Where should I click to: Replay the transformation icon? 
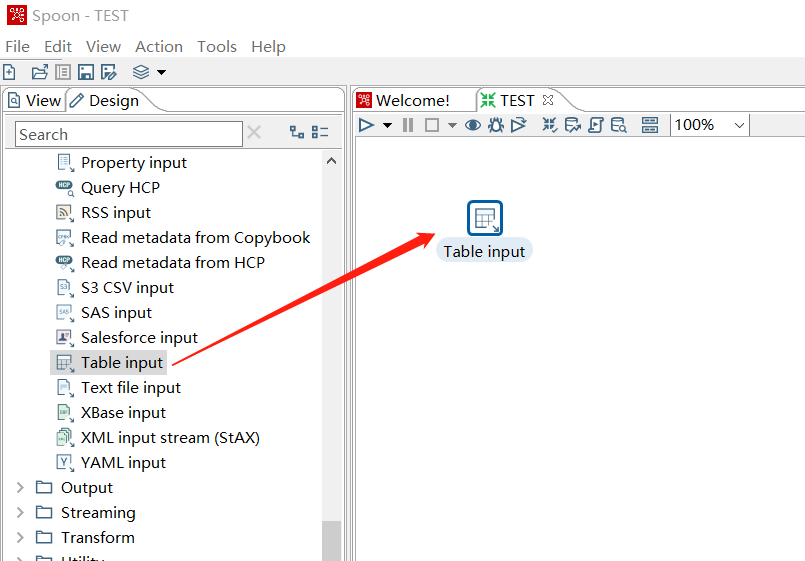coord(519,125)
